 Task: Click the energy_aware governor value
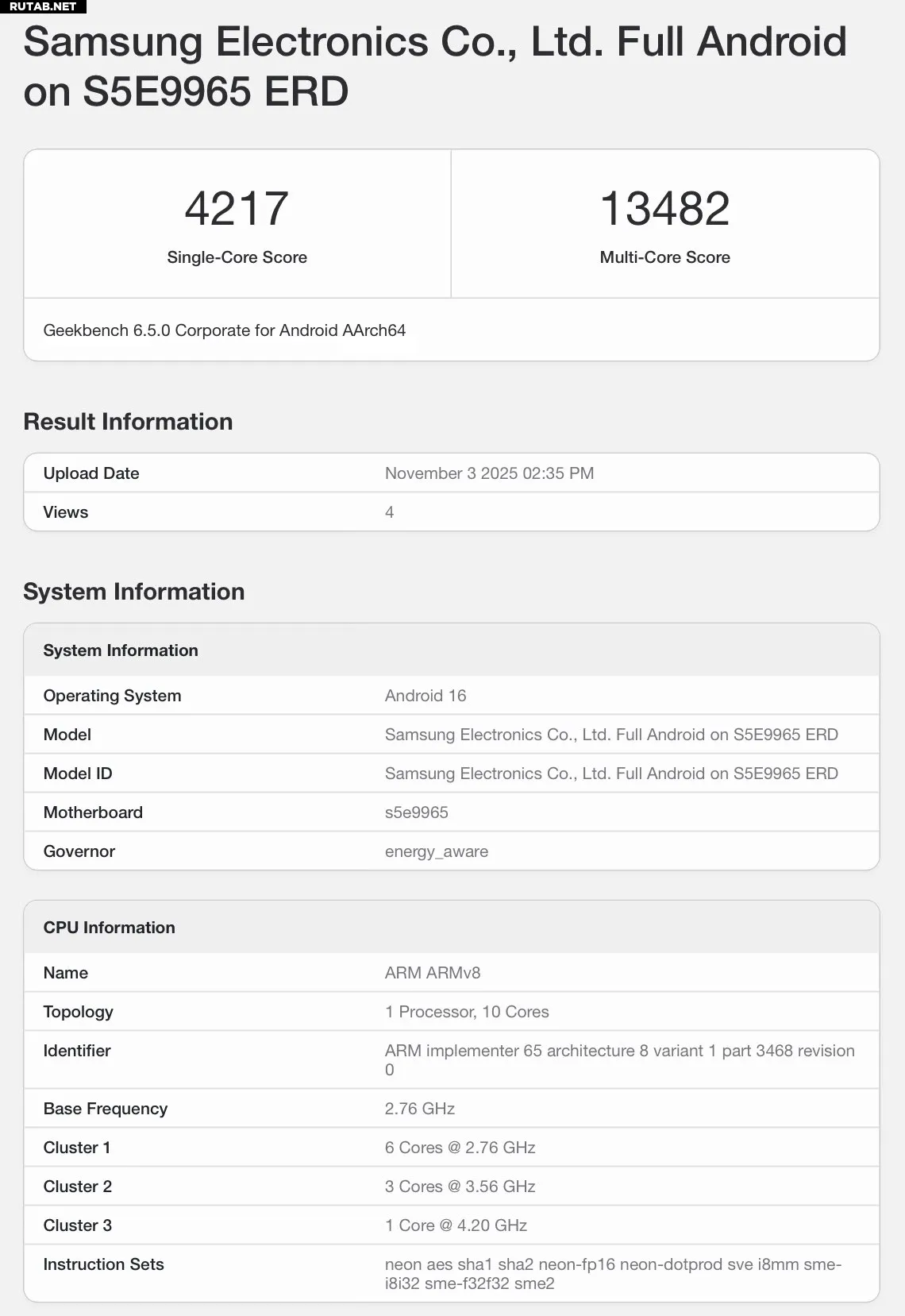point(437,851)
